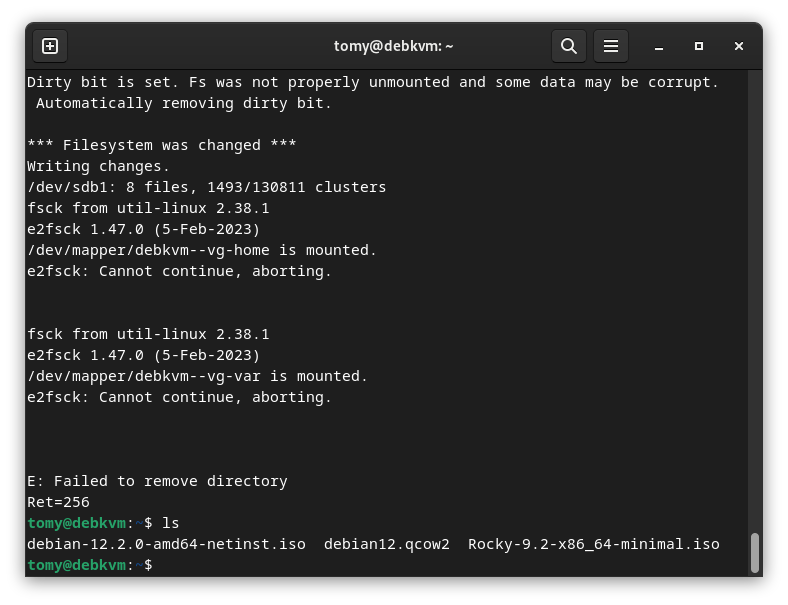The height and width of the screenshot is (605, 788).
Task: Click the terminal scrollbar thumb
Action: [754, 553]
